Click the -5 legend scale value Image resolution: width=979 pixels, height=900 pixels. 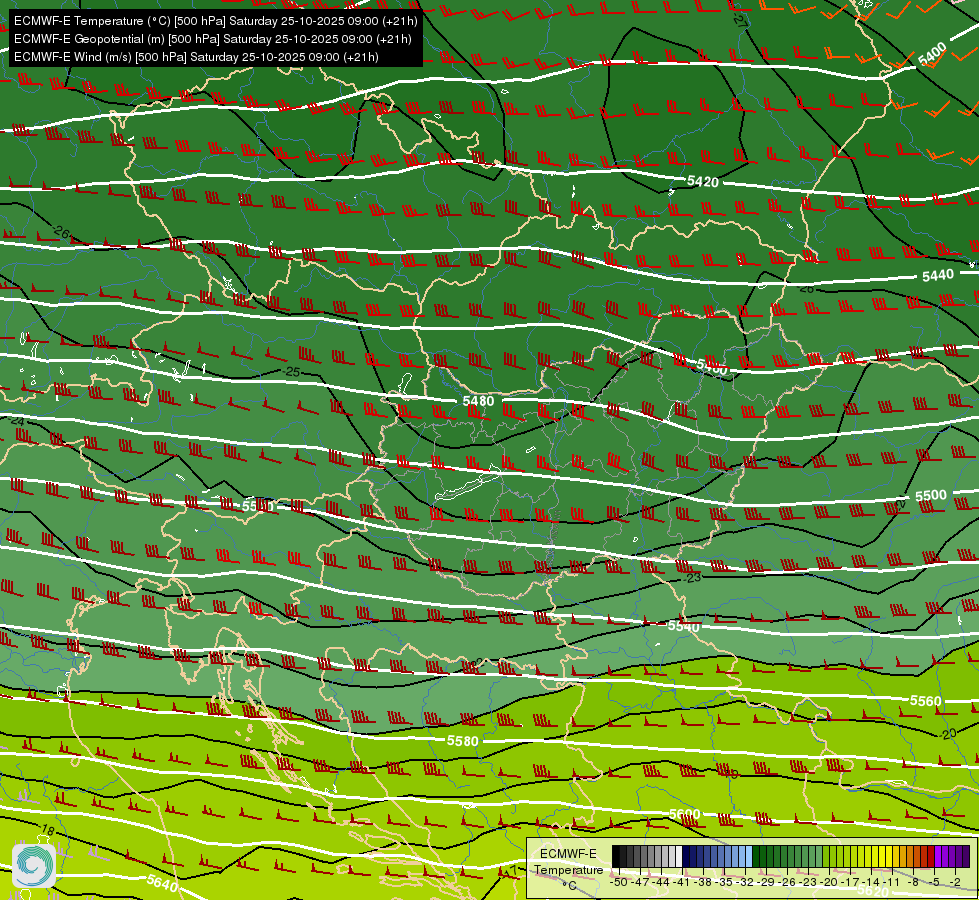coord(933,883)
